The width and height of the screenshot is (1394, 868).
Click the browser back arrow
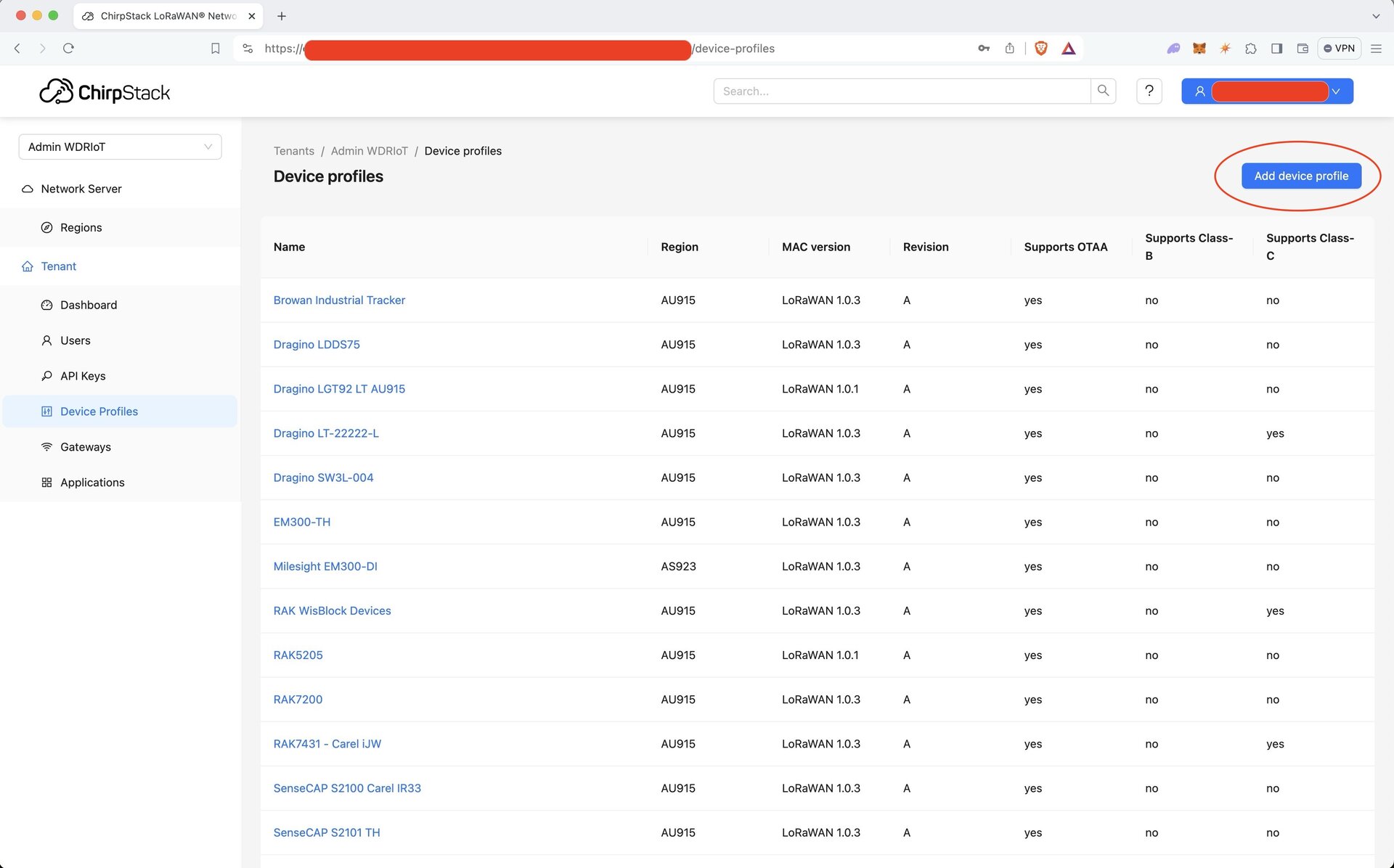[x=17, y=49]
